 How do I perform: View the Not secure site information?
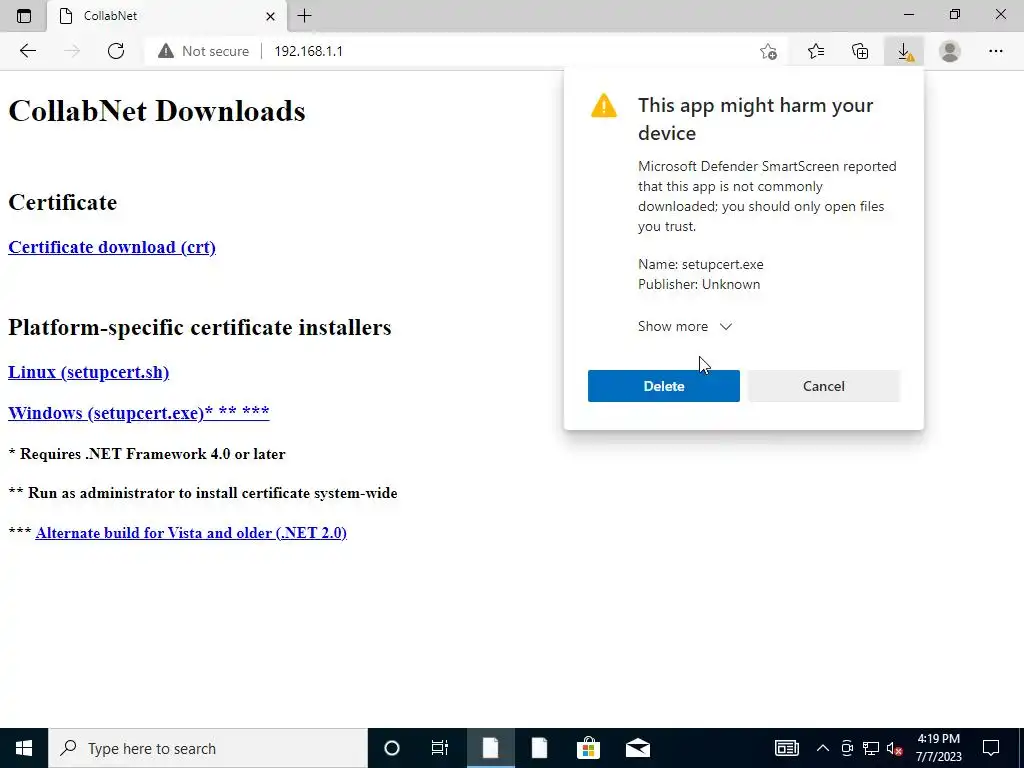point(203,51)
